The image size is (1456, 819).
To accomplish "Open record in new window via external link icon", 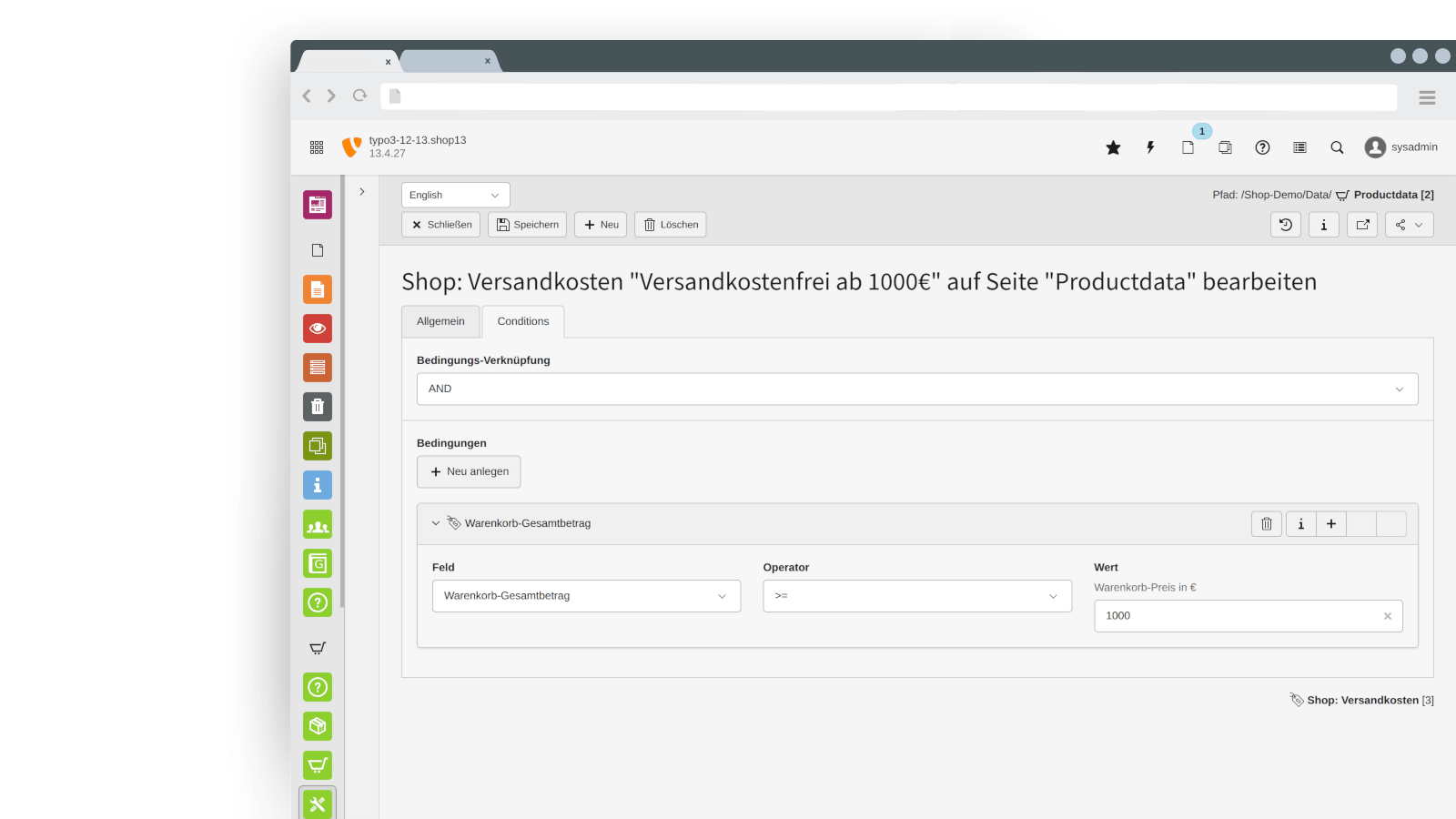I will [1361, 224].
